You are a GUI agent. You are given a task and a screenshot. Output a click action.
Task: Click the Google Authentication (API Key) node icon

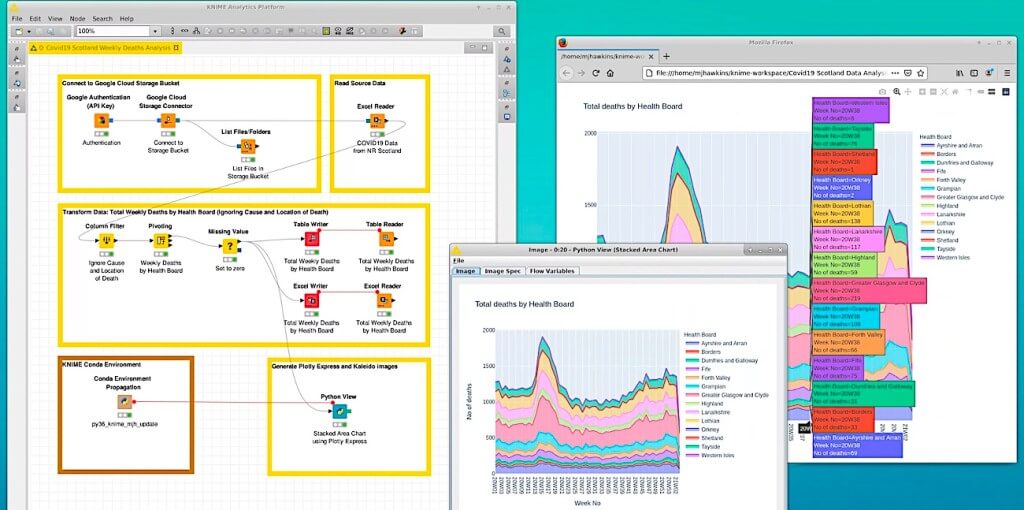pos(101,121)
